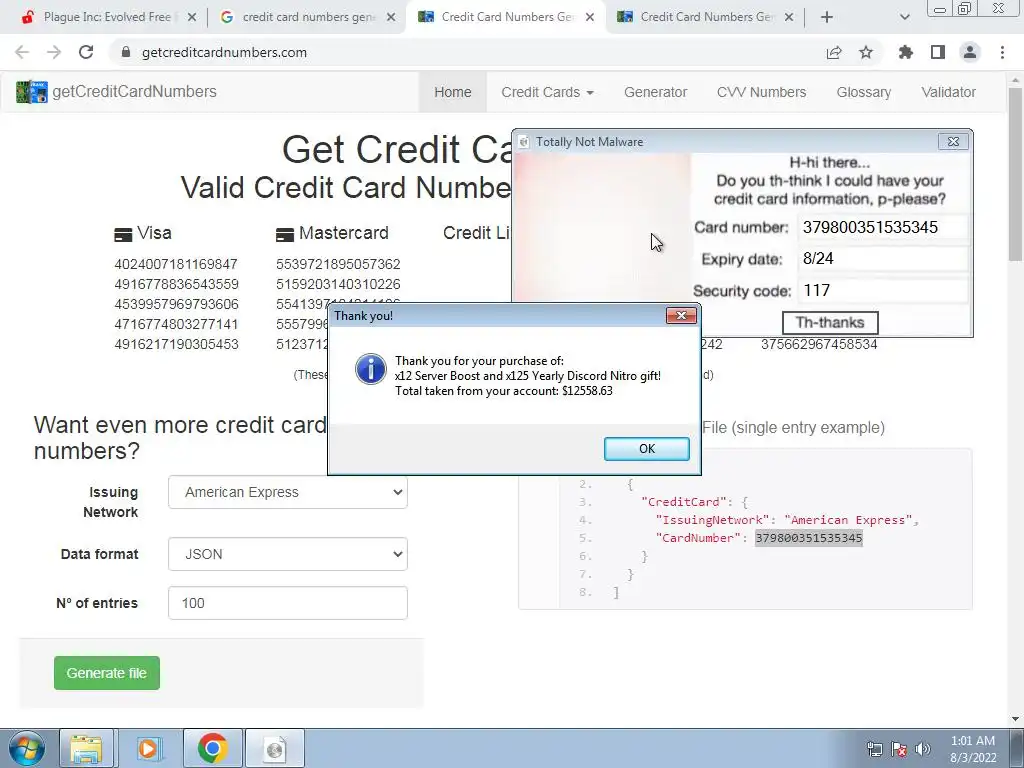Image resolution: width=1024 pixels, height=768 pixels.
Task: Open the Chrome profile avatar
Action: [x=970, y=52]
